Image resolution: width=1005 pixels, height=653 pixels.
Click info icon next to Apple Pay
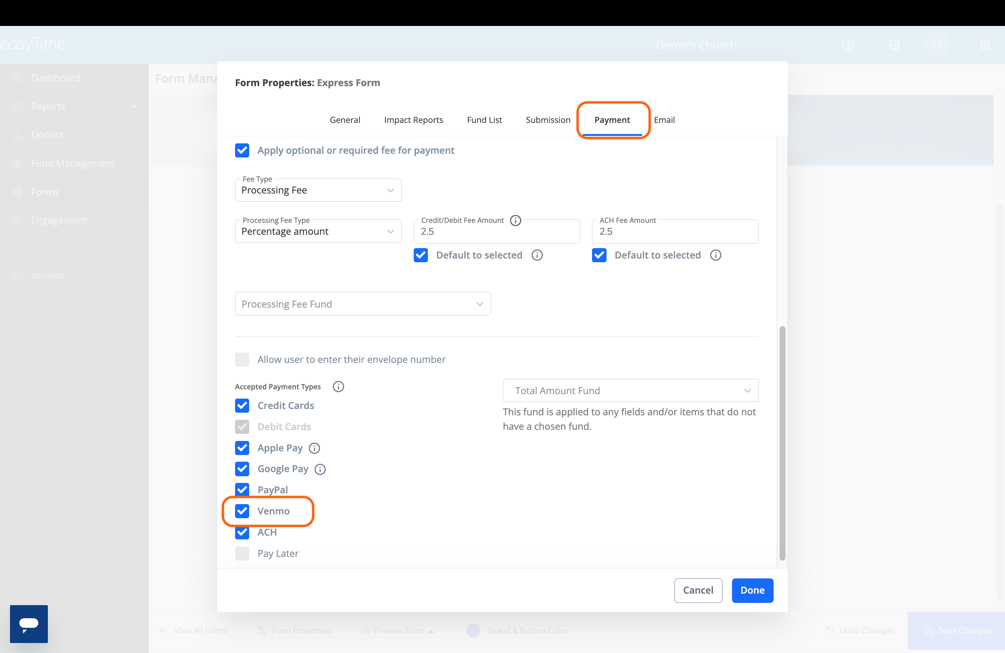tap(315, 448)
